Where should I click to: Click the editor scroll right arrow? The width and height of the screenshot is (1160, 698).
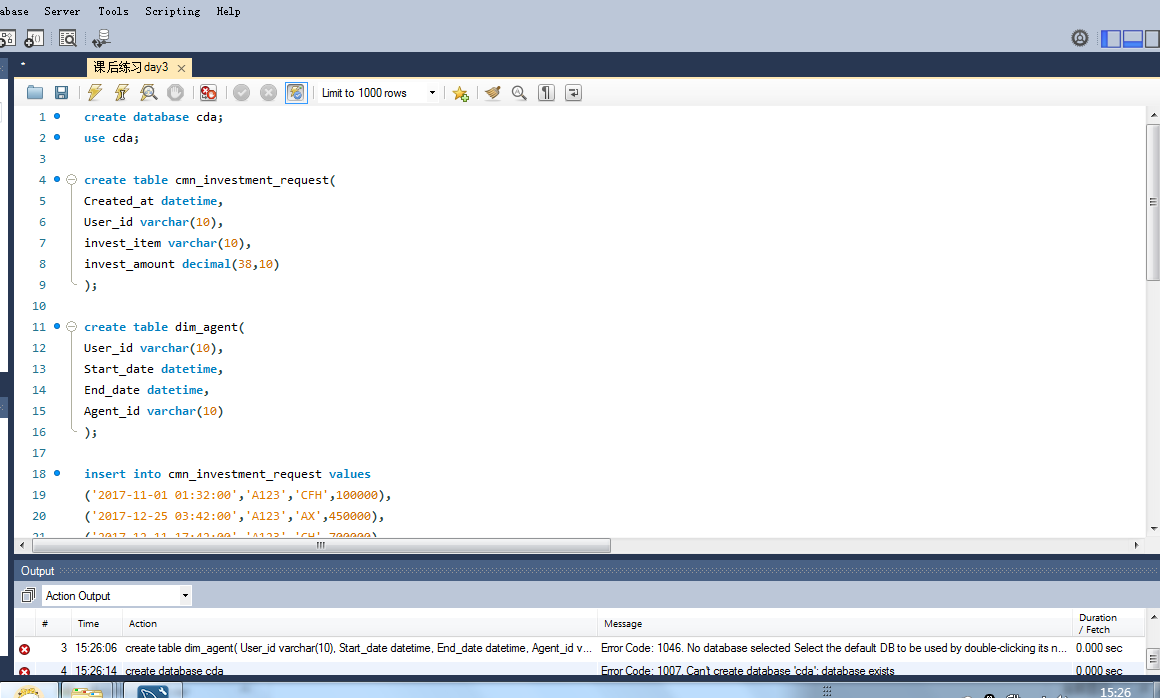[1136, 546]
